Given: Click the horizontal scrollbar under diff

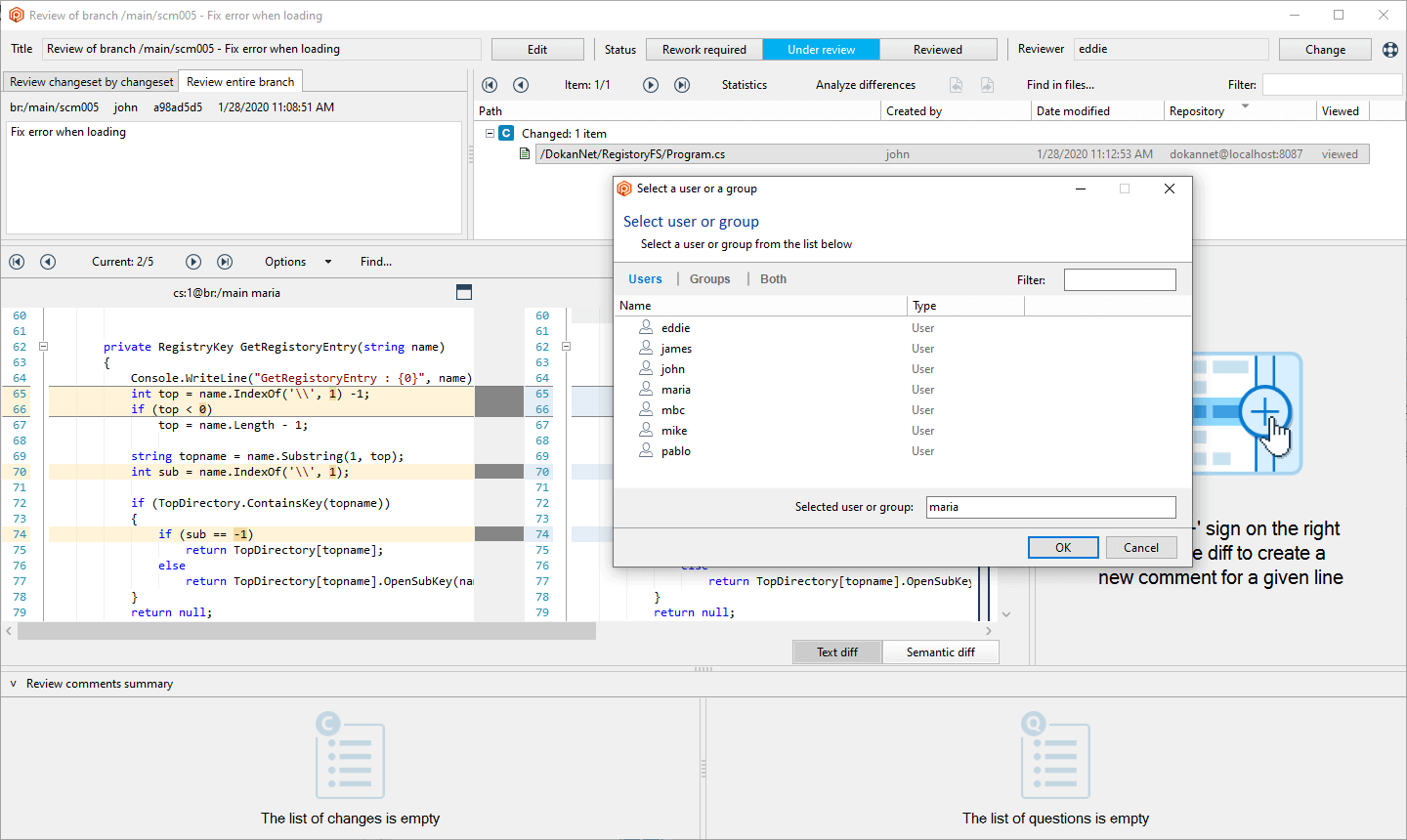Looking at the screenshot, I should point(306,631).
